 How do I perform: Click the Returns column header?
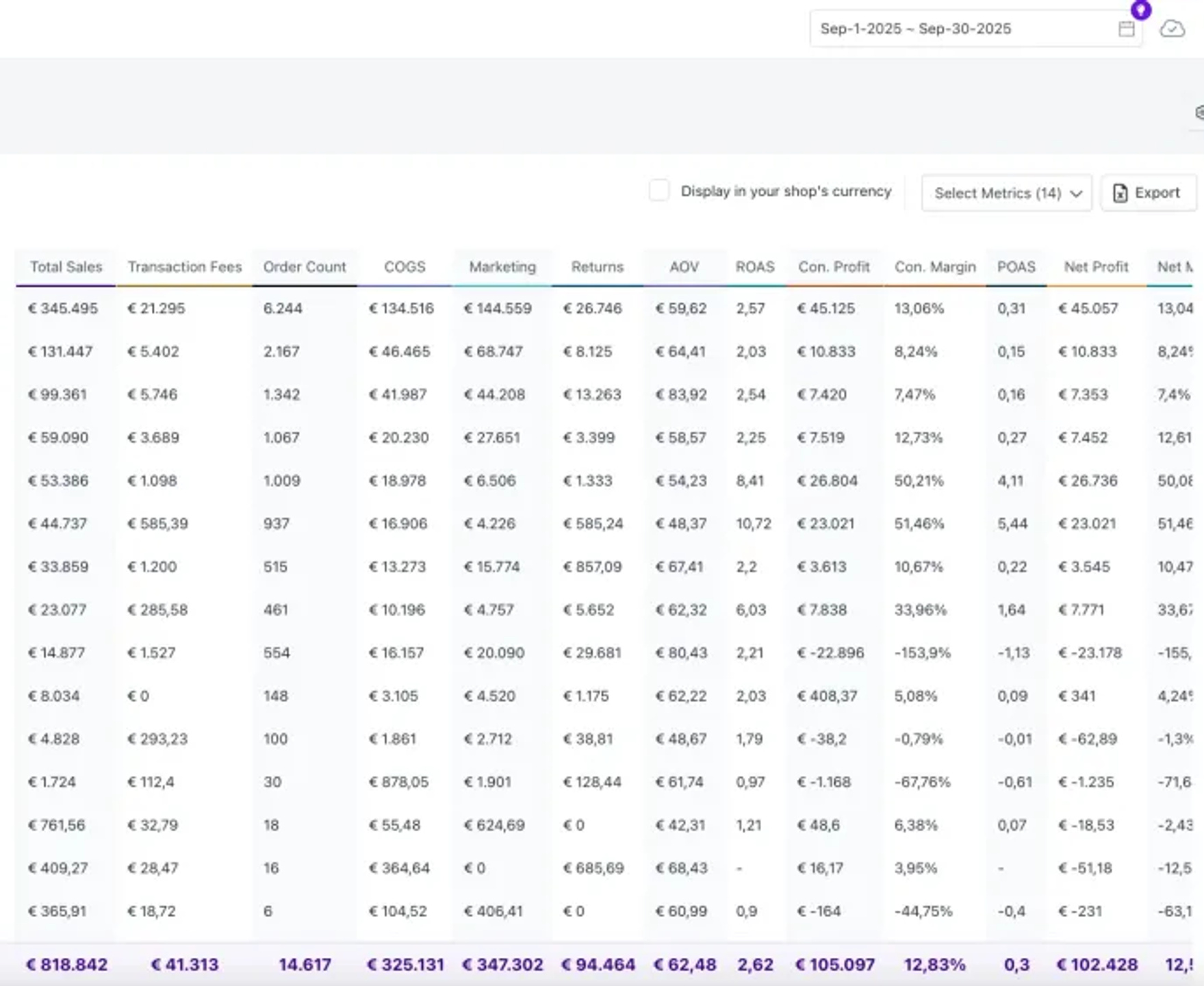[598, 267]
